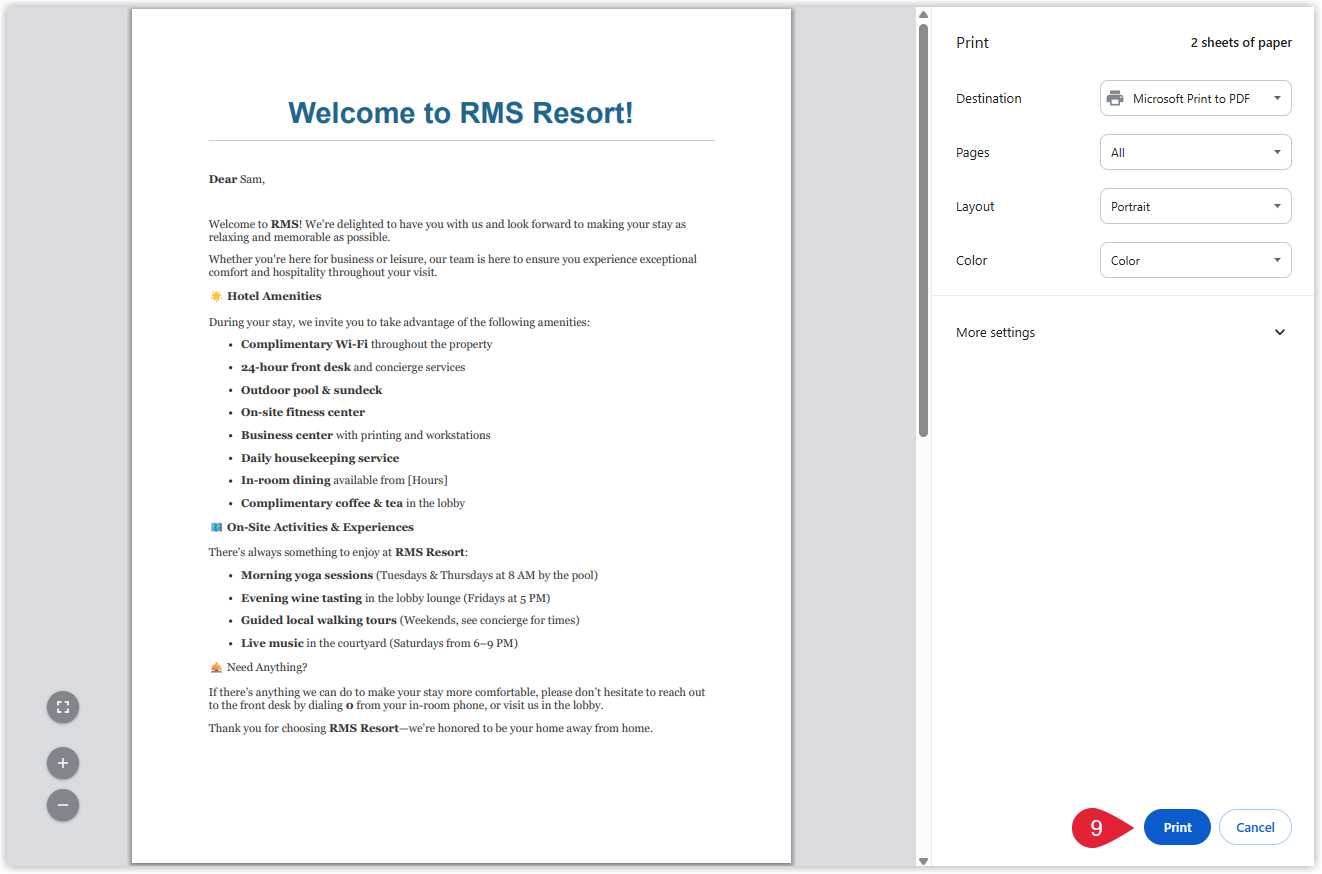Zoom out of the print preview

[63, 805]
